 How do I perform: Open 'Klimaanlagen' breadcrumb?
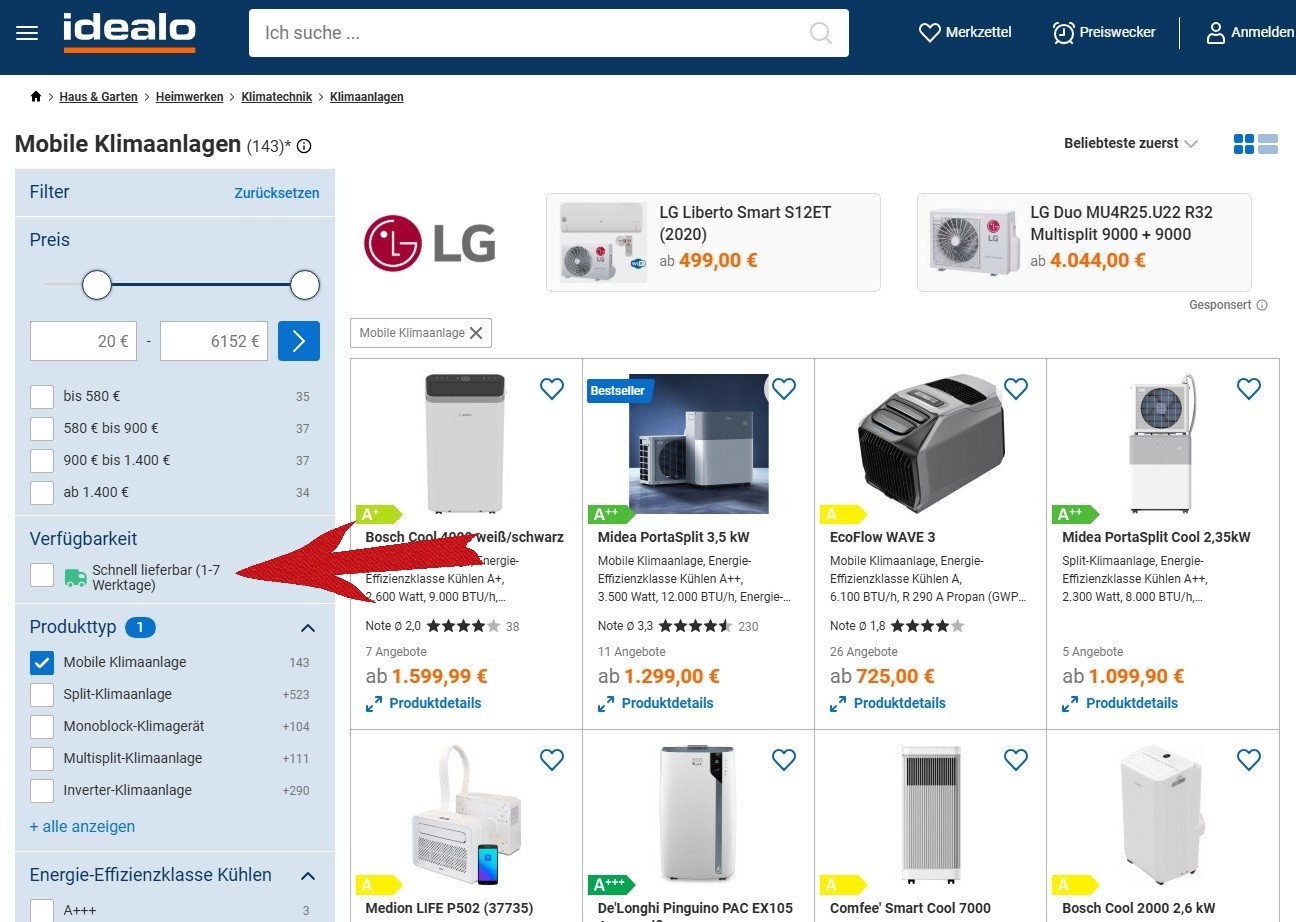tap(367, 97)
